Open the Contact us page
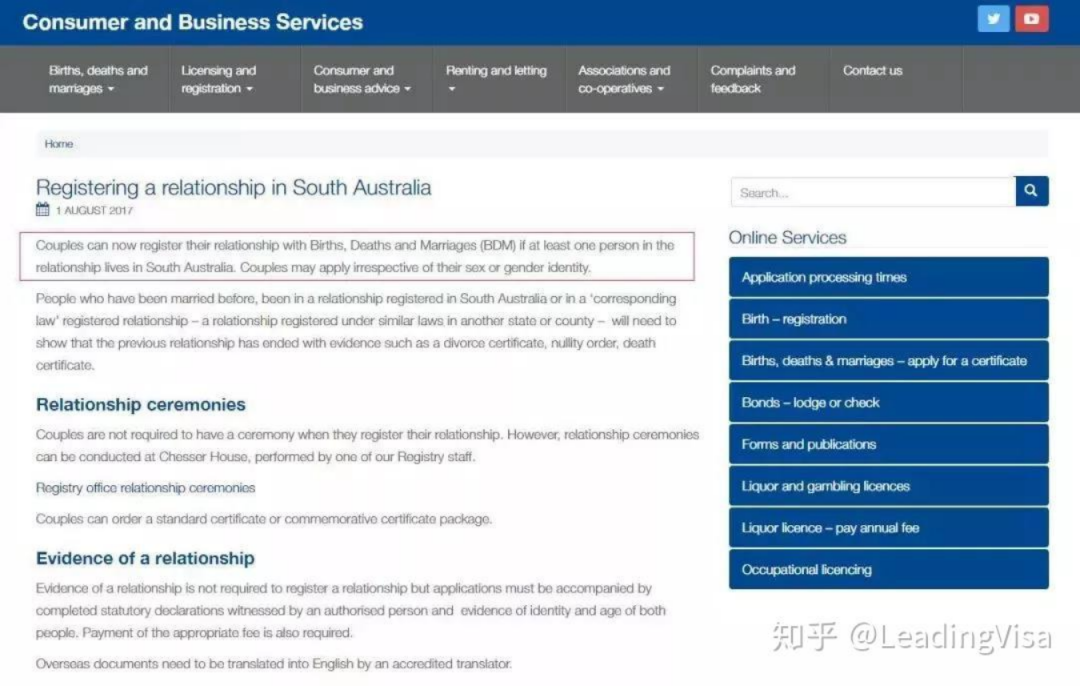This screenshot has width=1080, height=686. 872,70
